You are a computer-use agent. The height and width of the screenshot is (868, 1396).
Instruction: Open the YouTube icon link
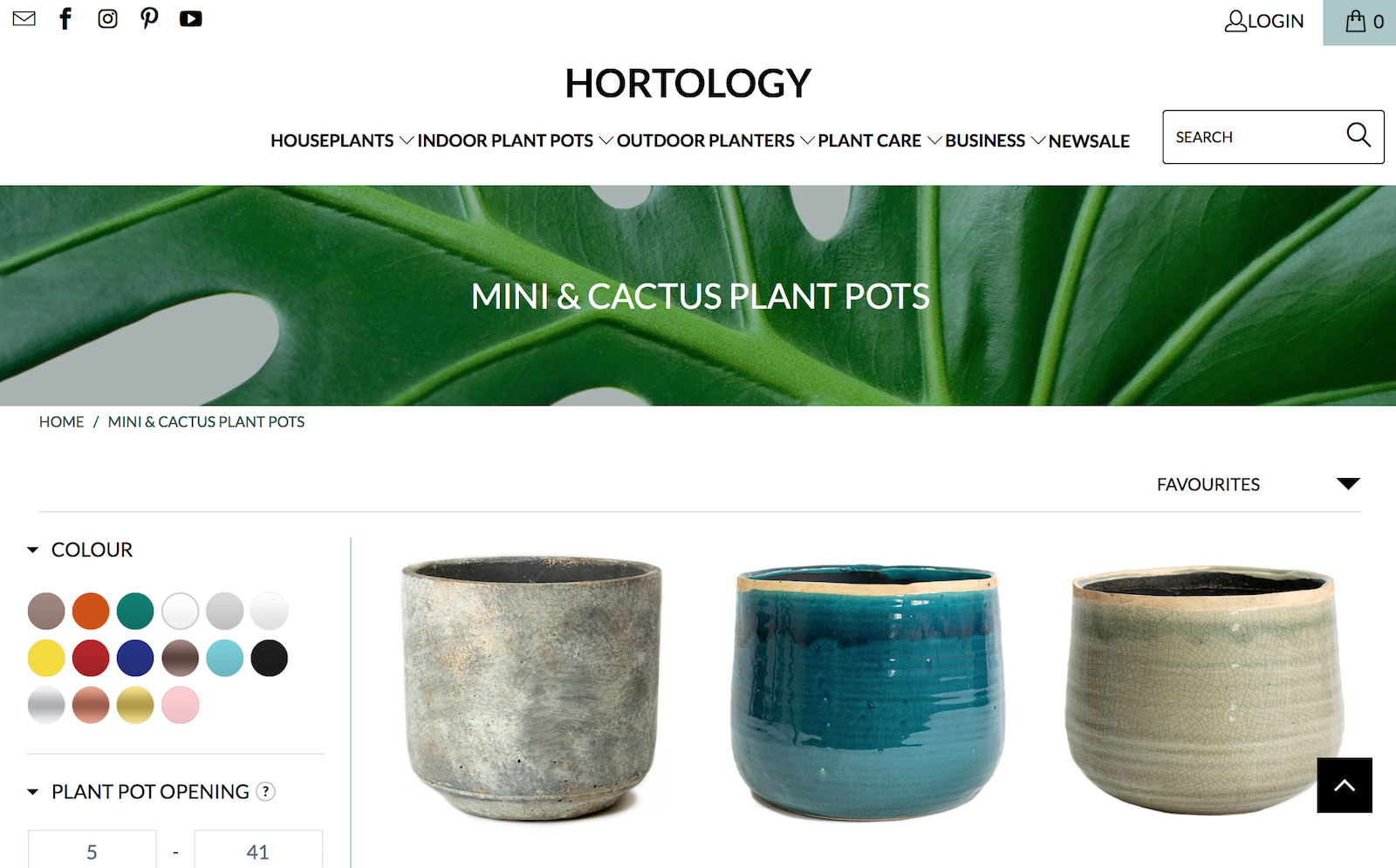(191, 18)
